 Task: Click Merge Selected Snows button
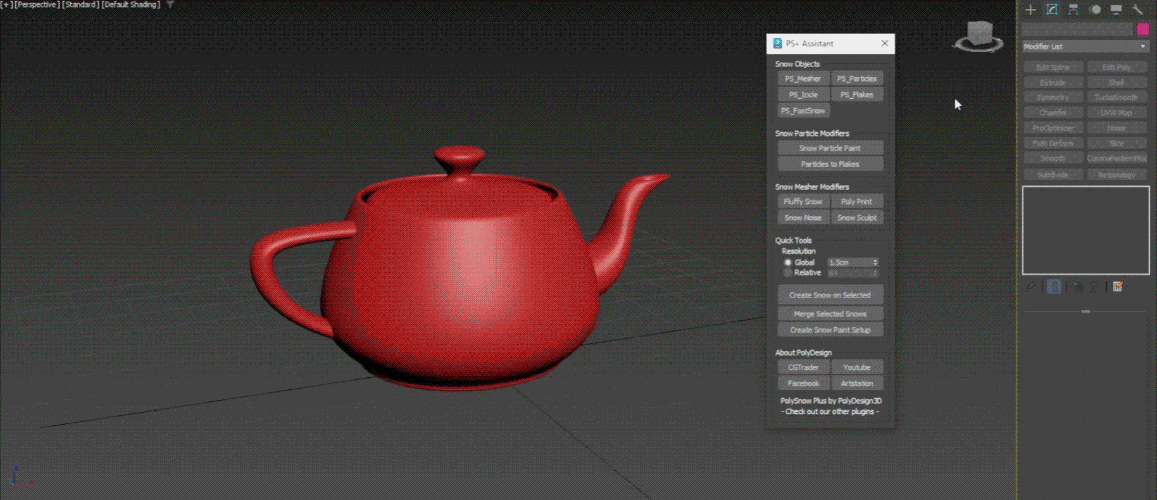coord(830,313)
